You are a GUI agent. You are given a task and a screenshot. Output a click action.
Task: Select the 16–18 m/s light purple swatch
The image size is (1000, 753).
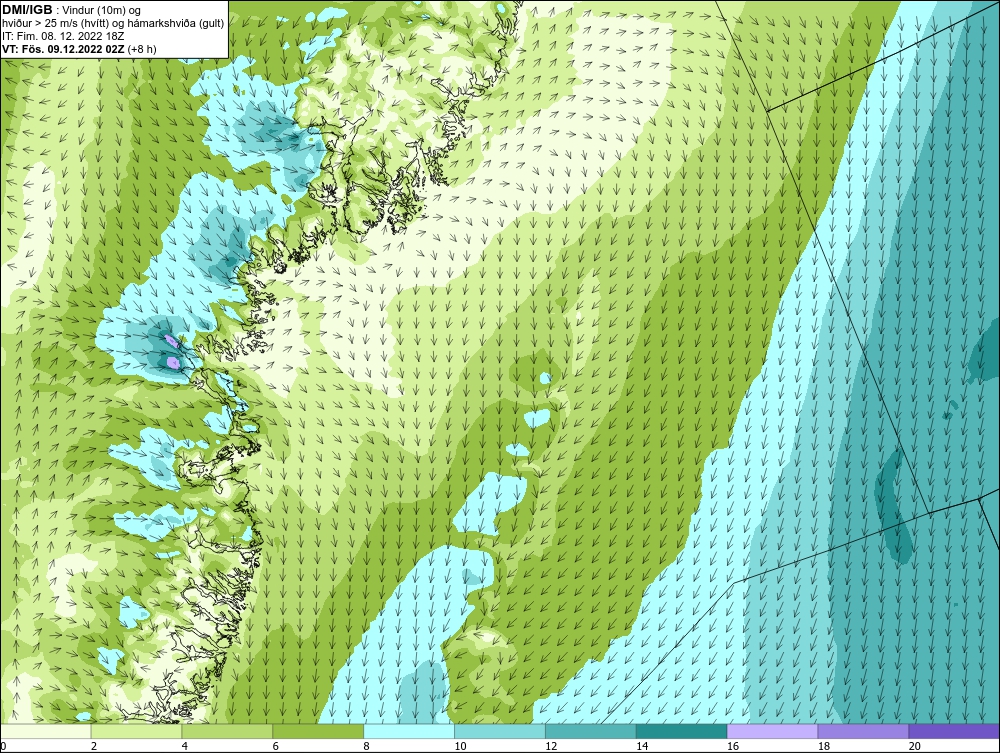(772, 731)
